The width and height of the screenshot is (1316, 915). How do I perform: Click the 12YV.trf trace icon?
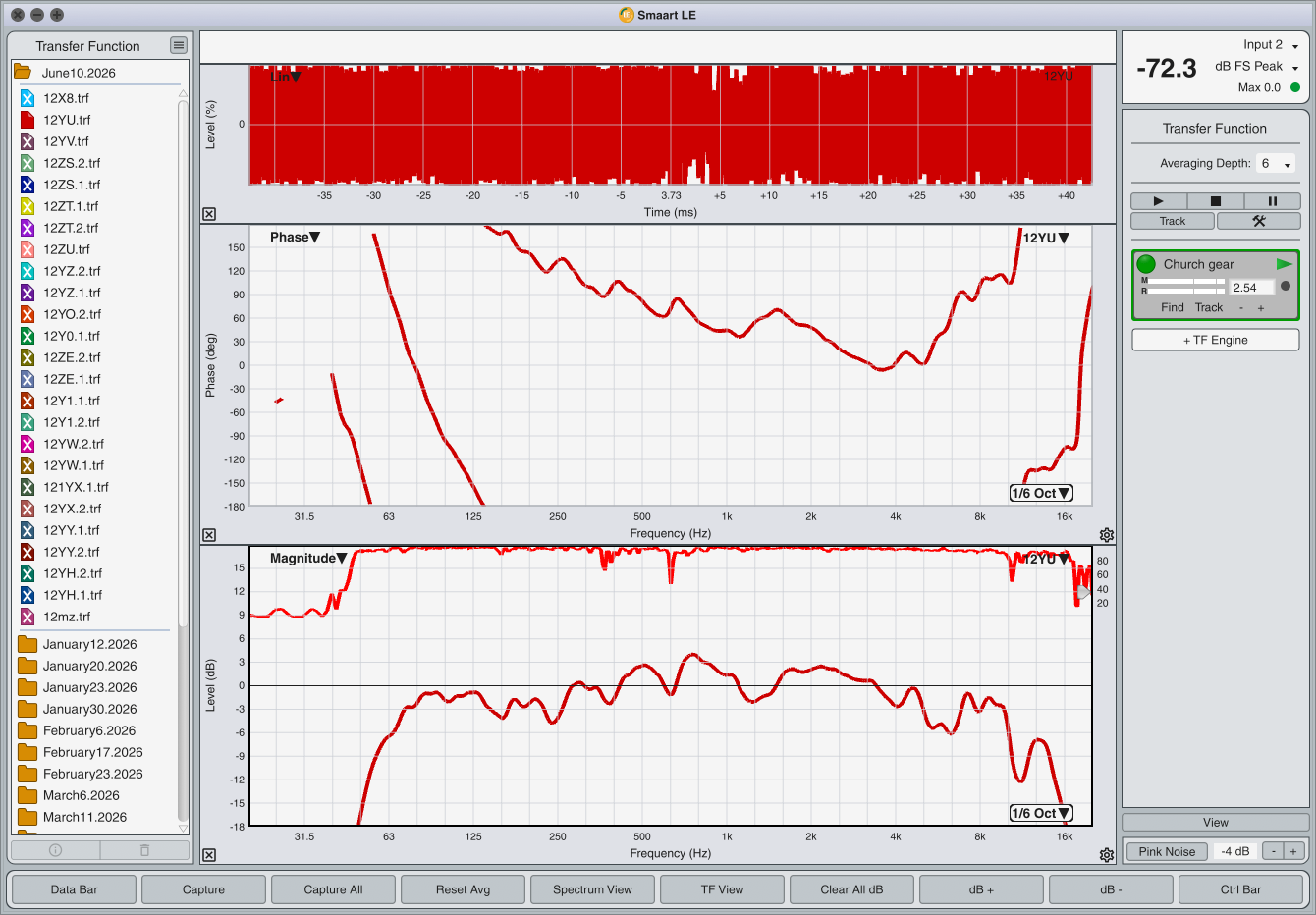pos(27,141)
